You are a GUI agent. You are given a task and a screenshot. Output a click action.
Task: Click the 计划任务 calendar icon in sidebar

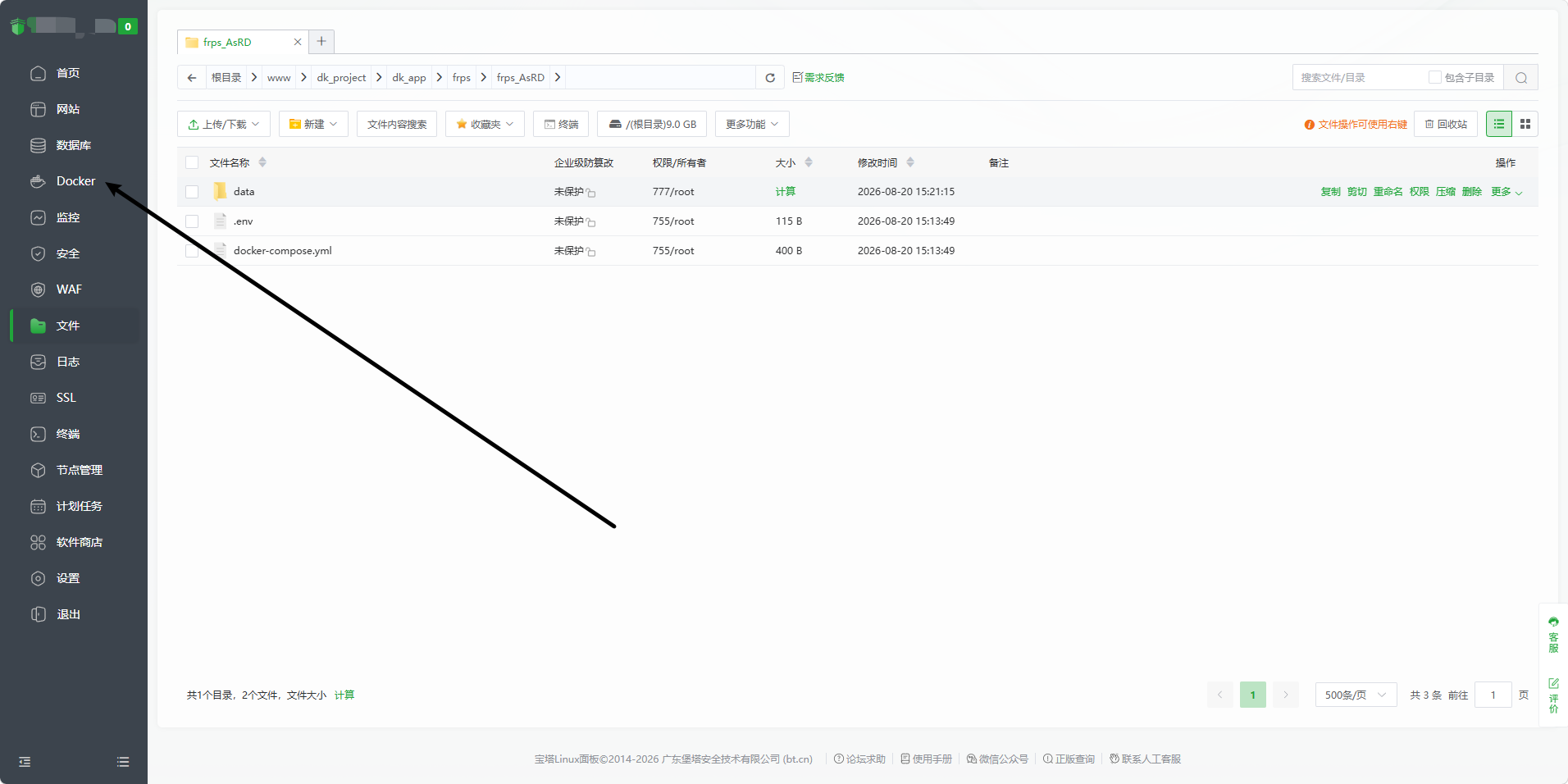tap(38, 506)
